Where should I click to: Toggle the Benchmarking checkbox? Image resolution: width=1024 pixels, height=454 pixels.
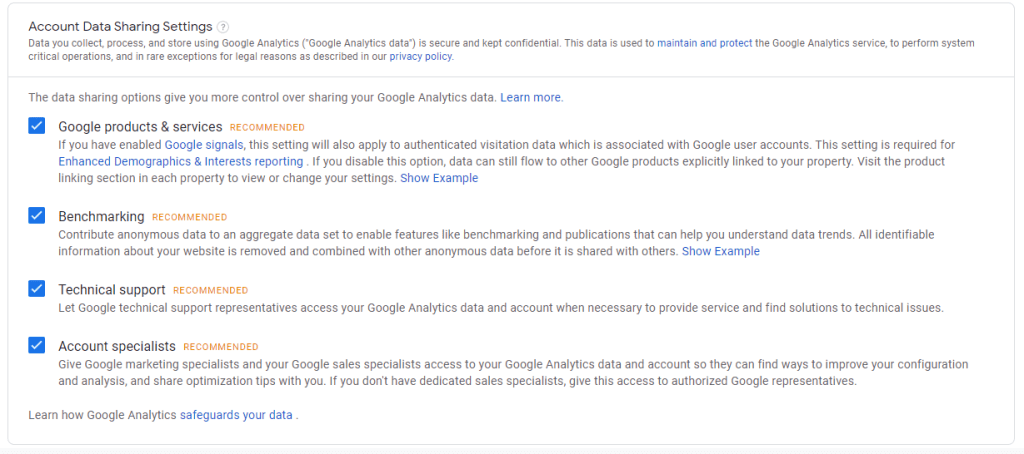(x=37, y=215)
